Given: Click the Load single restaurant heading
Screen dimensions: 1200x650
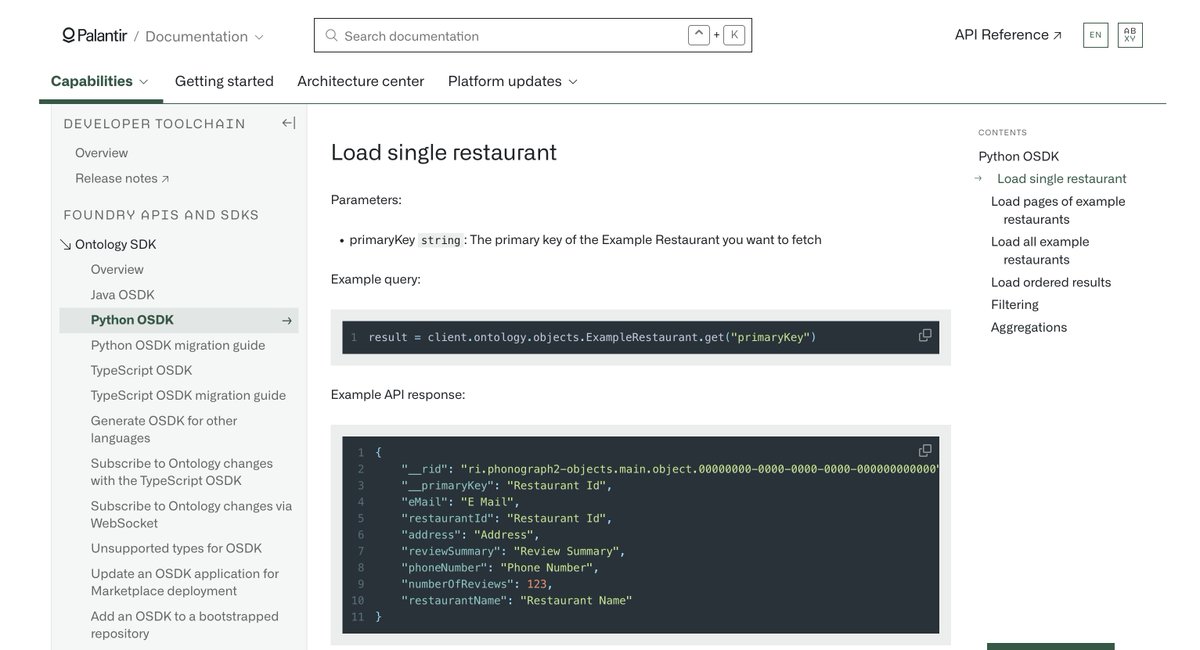Looking at the screenshot, I should point(444,152).
